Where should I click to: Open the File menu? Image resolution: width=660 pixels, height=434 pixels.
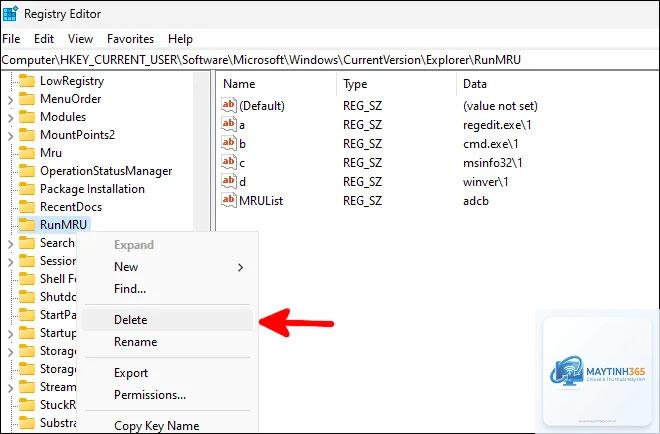[11, 39]
